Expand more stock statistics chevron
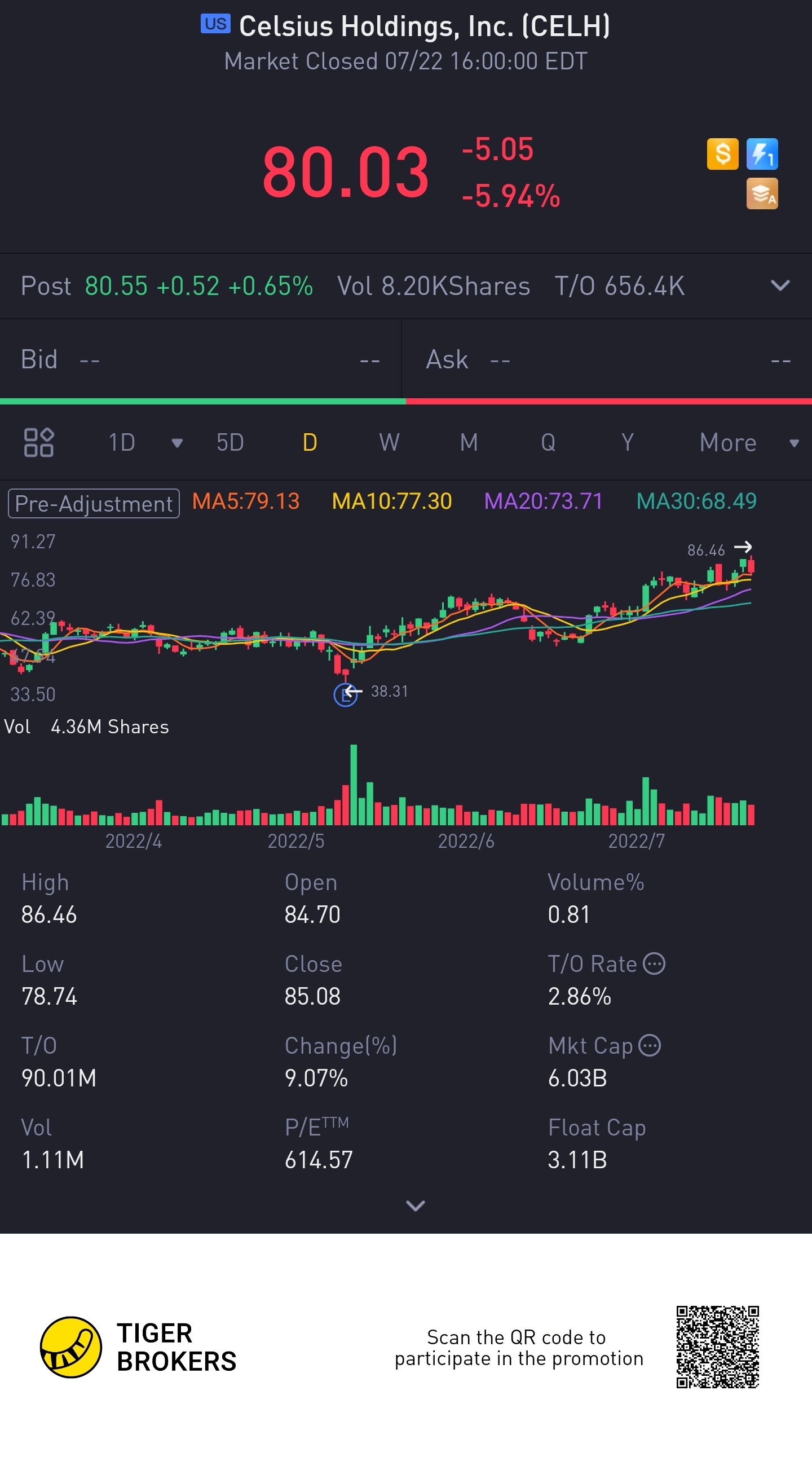Image resolution: width=812 pixels, height=1461 pixels. click(x=416, y=1206)
